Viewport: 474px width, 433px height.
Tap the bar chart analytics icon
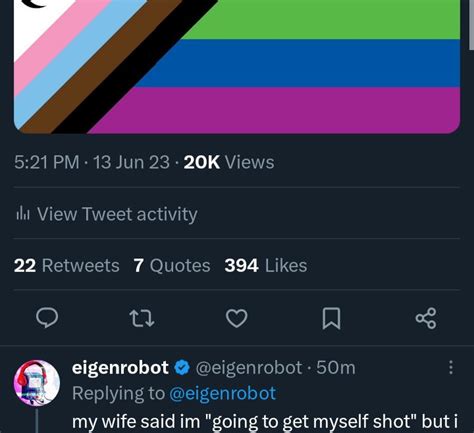coord(23,214)
